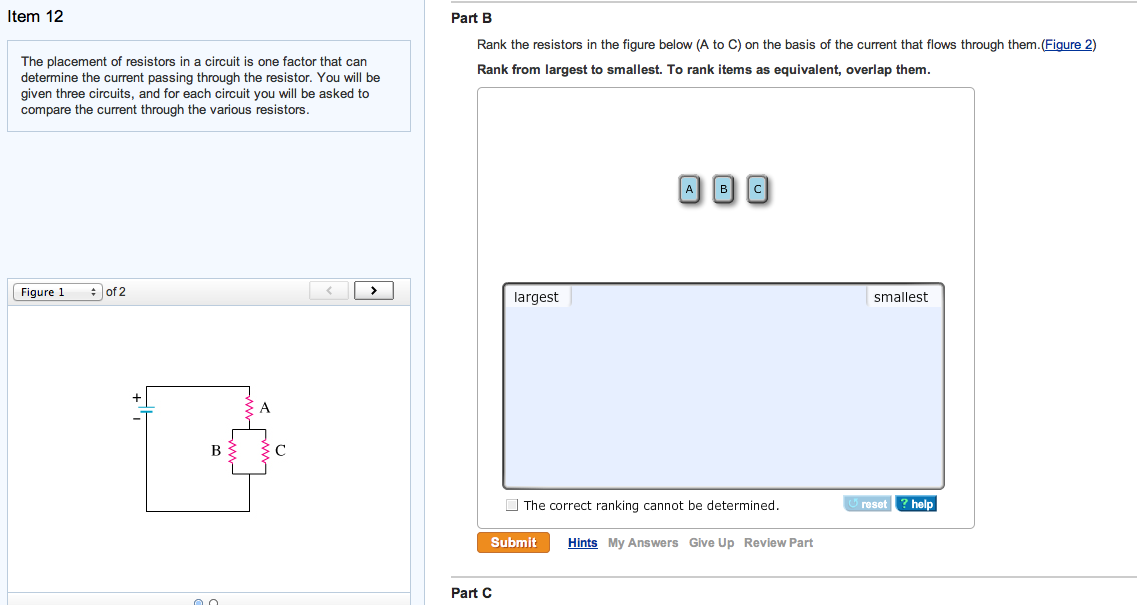Click the previous figure left arrow
Viewport: 1137px width, 605px height.
pyautogui.click(x=329, y=291)
